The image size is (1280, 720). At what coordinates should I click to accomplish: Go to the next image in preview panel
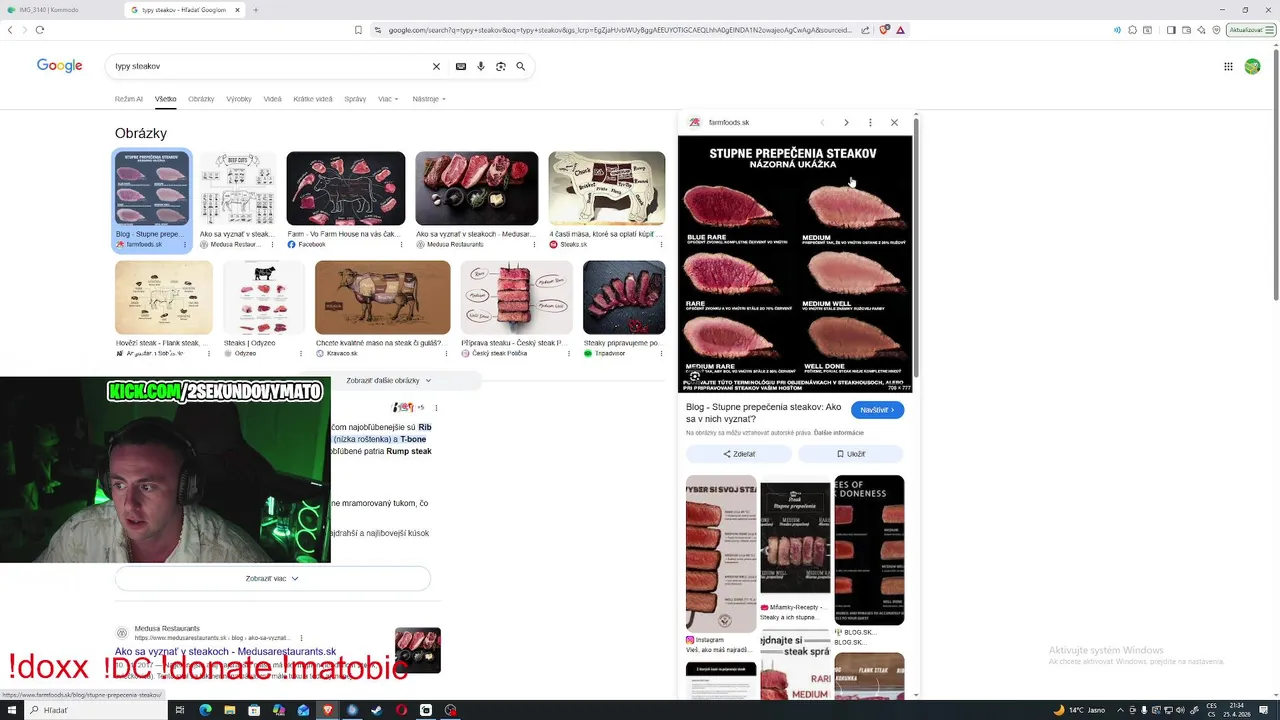tap(846, 122)
